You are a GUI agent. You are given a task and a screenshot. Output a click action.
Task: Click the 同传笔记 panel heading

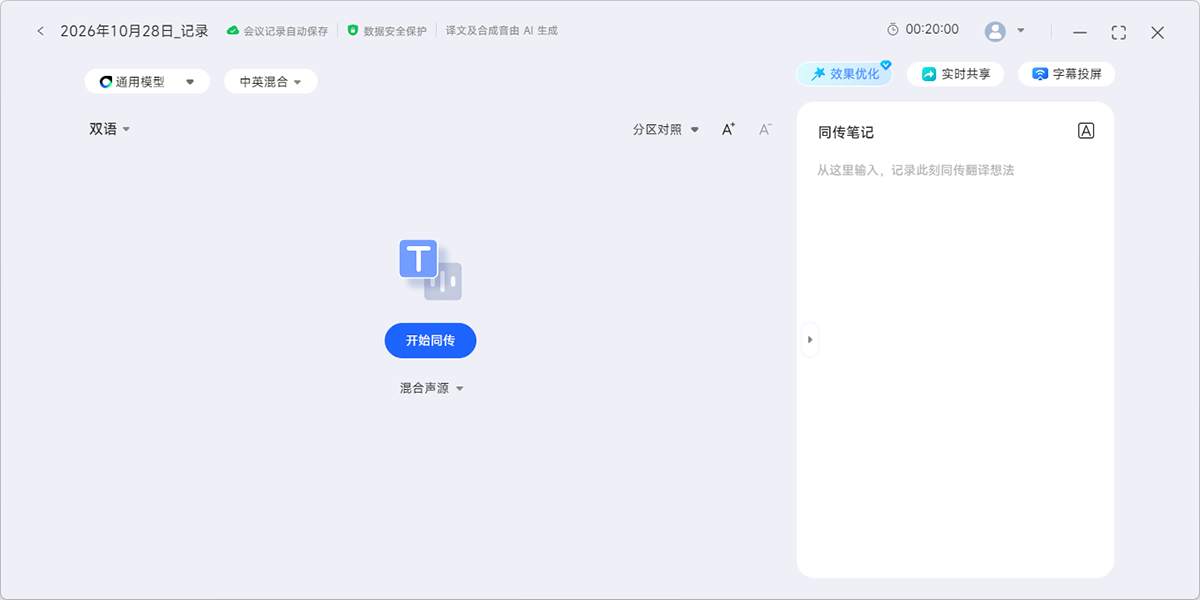click(846, 132)
